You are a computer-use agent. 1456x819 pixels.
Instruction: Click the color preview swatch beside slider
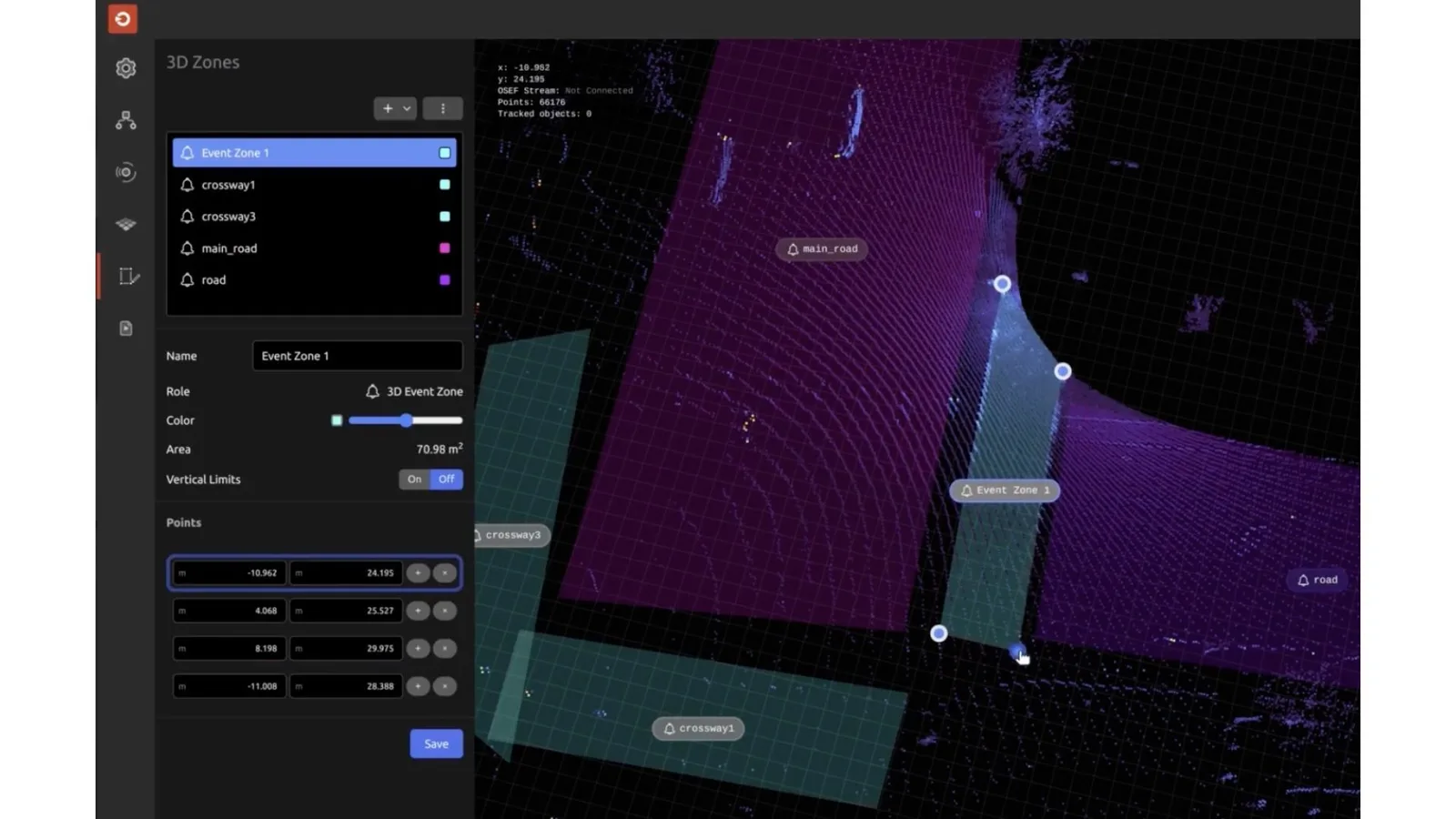coord(337,420)
